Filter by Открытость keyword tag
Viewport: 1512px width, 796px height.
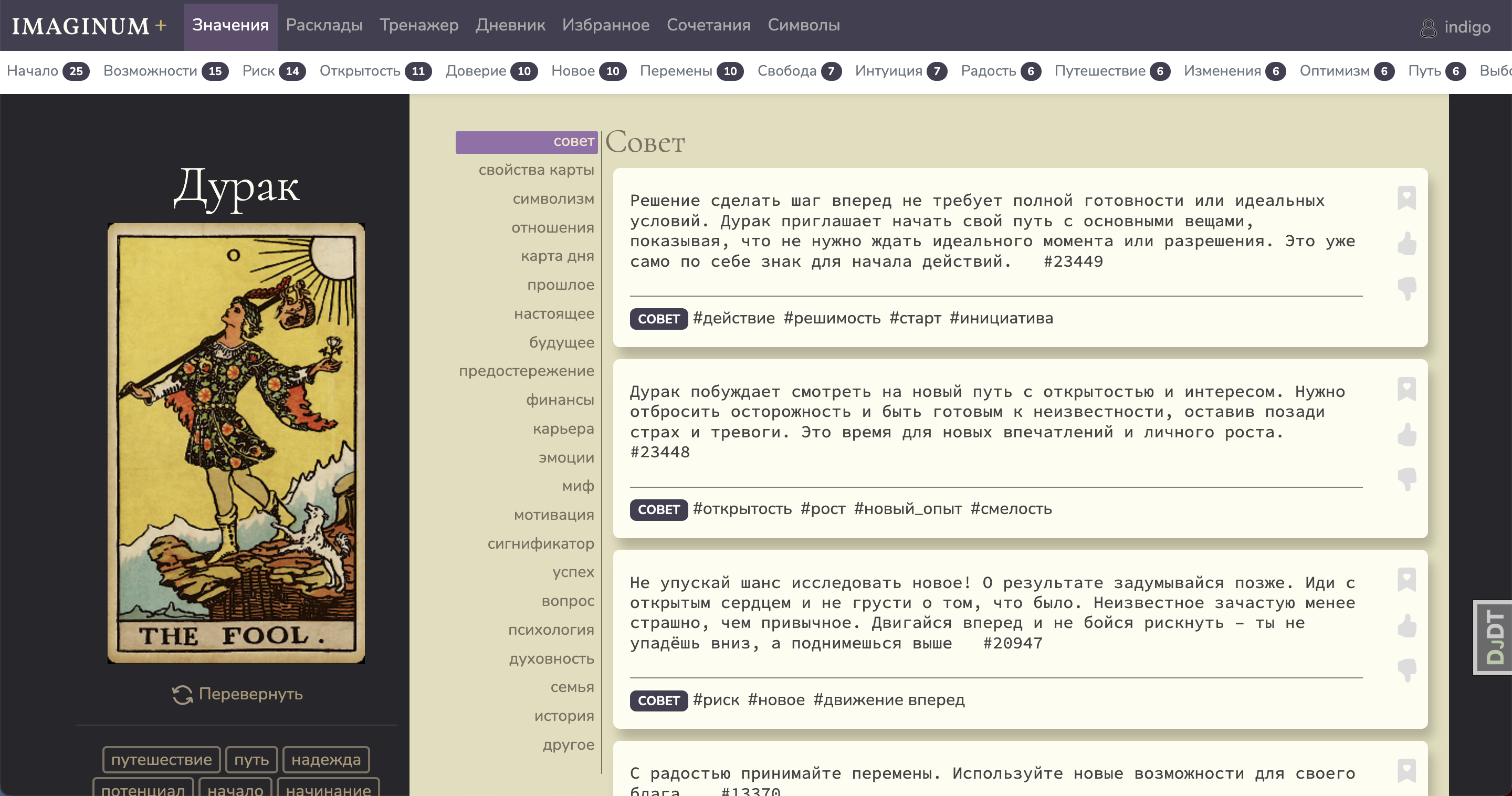click(375, 71)
